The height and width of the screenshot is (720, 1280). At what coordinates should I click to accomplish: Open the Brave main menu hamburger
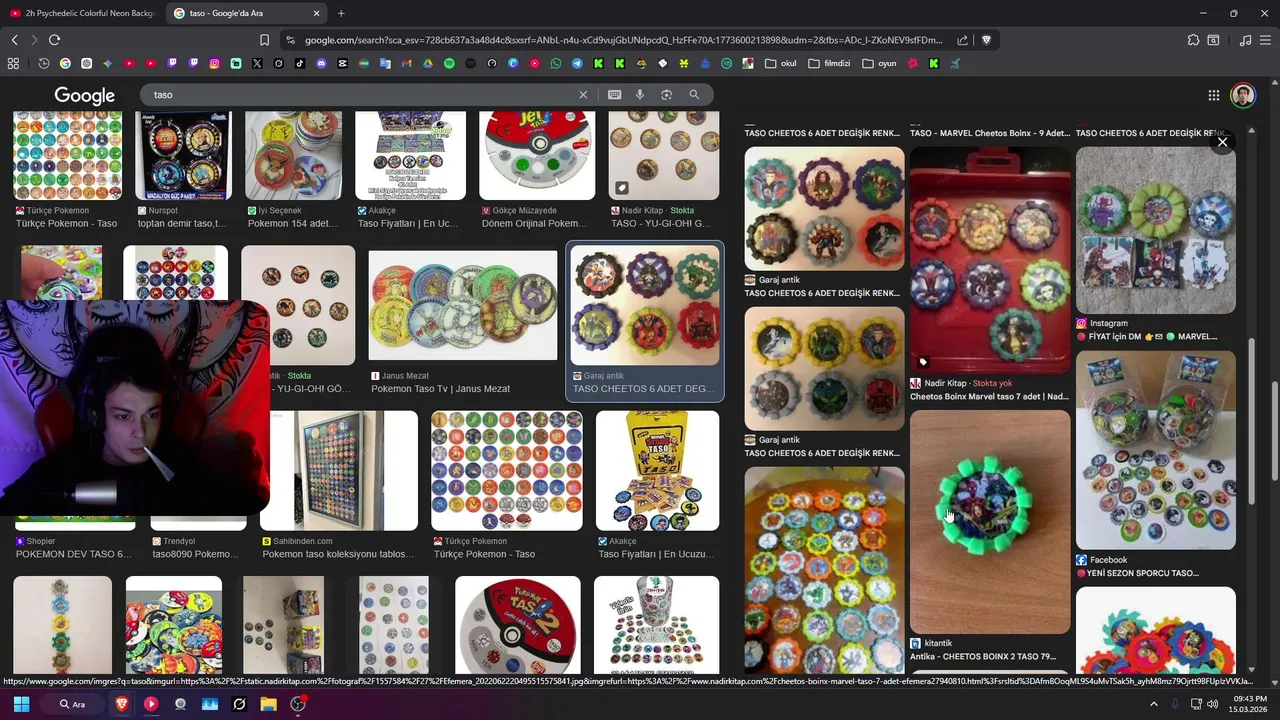[1267, 40]
